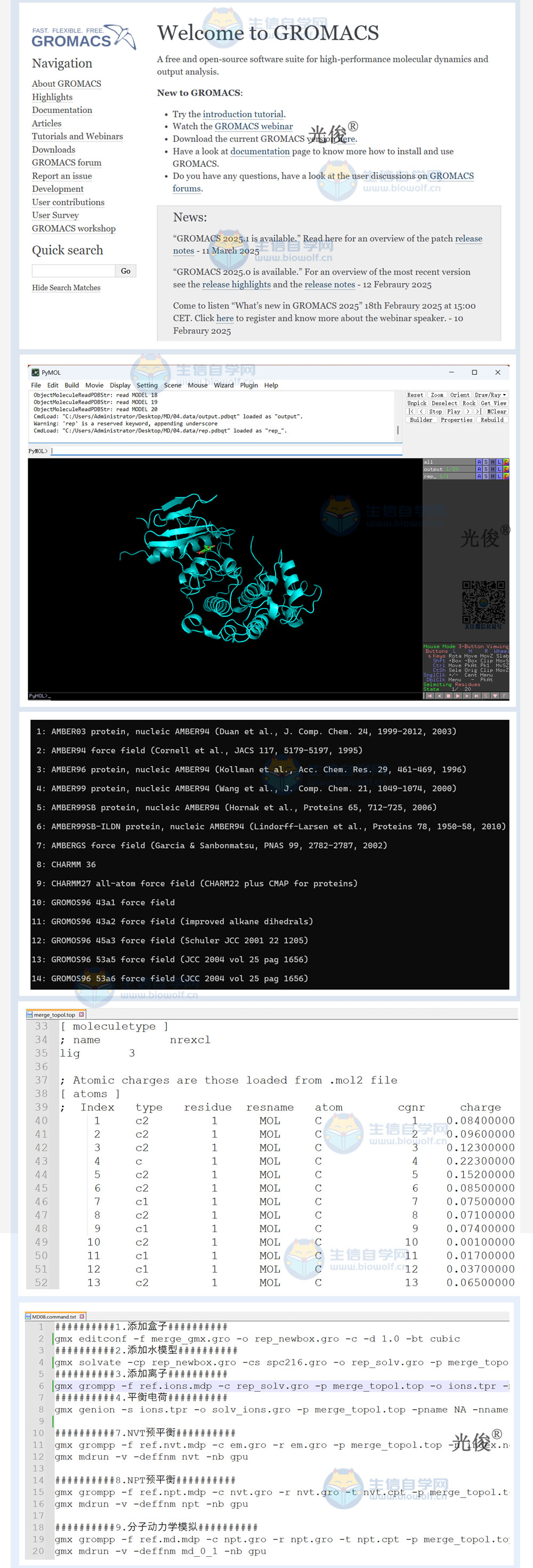
Task: Open the Plugin menu in PyMOL
Action: pos(249,385)
